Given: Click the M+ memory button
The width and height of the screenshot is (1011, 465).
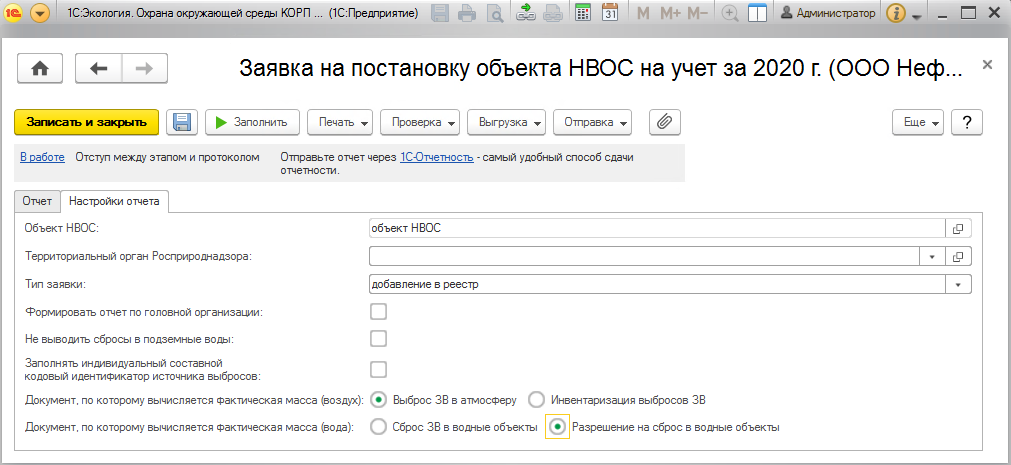Looking at the screenshot, I should coord(670,13).
